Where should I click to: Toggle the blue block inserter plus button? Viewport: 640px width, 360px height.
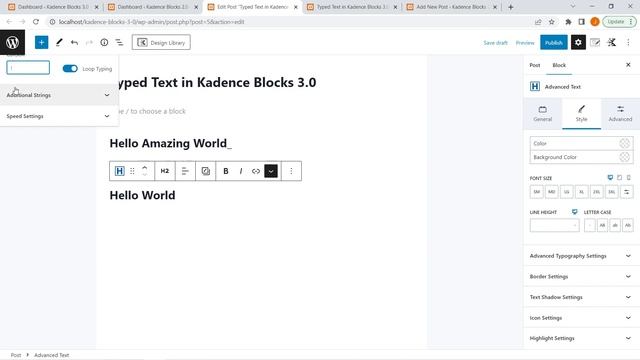[x=41, y=42]
